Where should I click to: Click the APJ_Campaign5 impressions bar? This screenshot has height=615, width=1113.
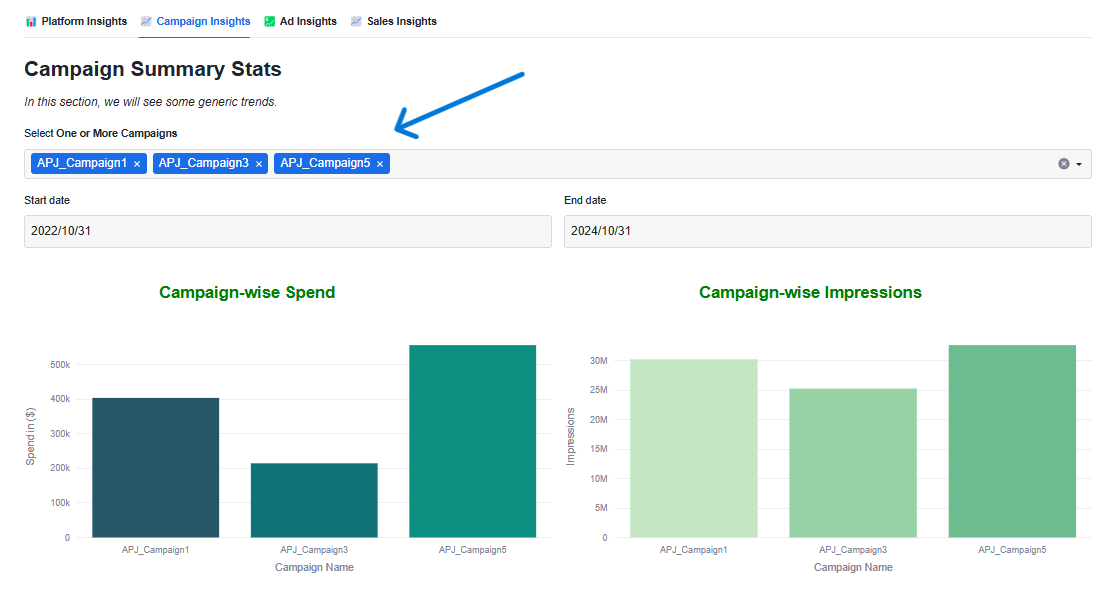pos(1012,441)
